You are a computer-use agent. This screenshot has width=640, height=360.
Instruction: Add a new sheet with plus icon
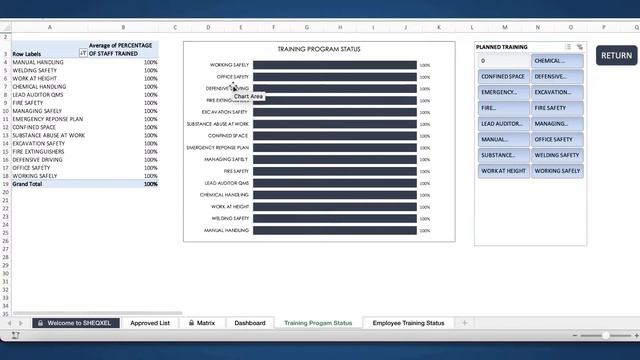(x=464, y=323)
